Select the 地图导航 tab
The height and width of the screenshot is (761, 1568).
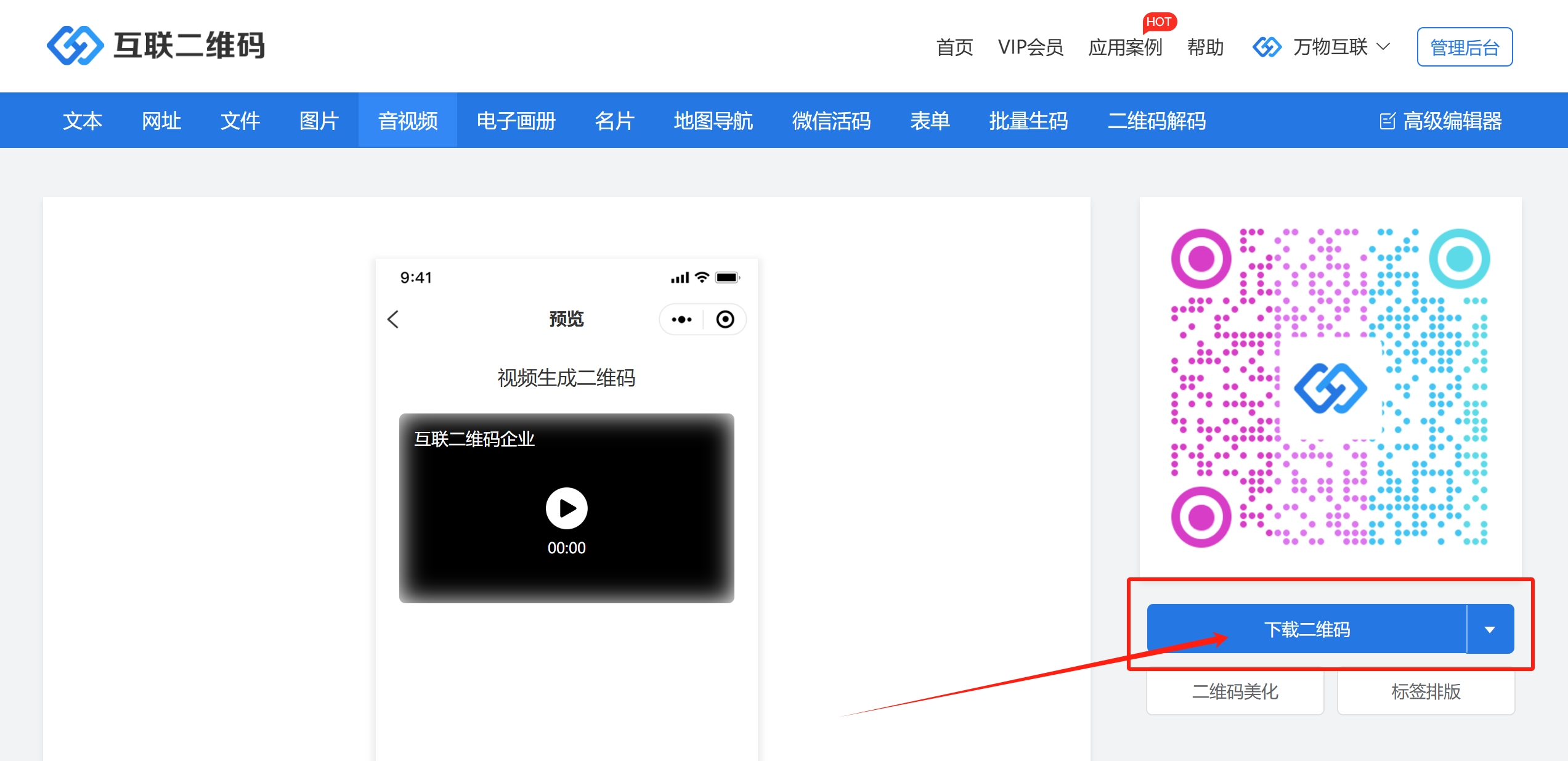pos(713,121)
